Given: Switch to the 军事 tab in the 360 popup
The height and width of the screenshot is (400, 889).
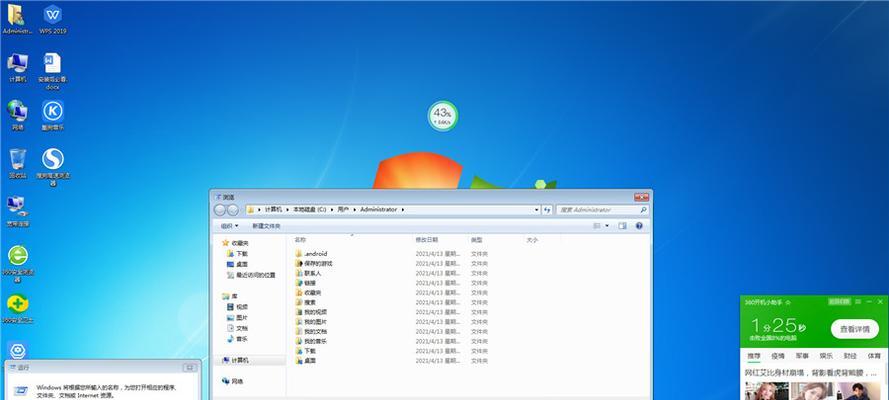Looking at the screenshot, I should point(802,356).
